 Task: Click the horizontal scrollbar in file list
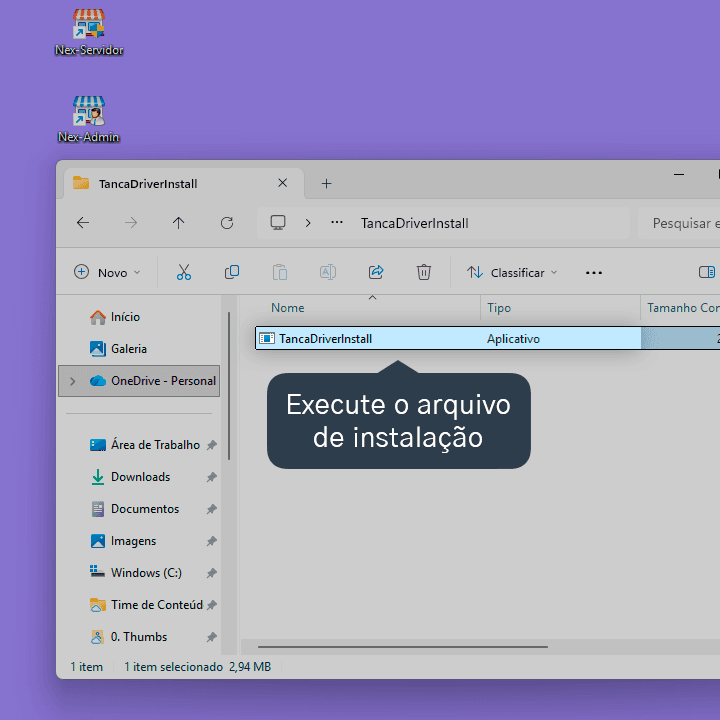pyautogui.click(x=403, y=647)
